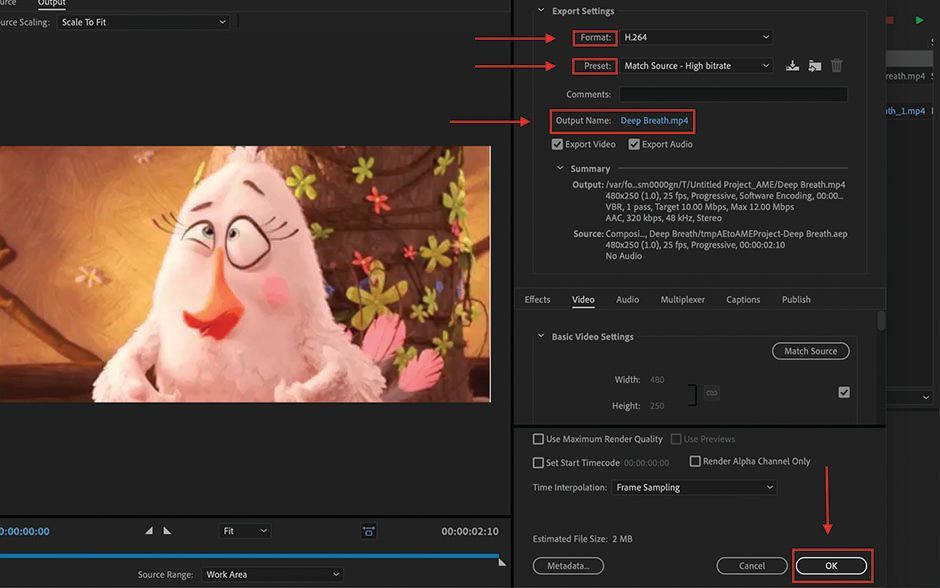Image resolution: width=940 pixels, height=588 pixels.
Task: Open the Source Range dropdown set to Work Area
Action: (272, 574)
